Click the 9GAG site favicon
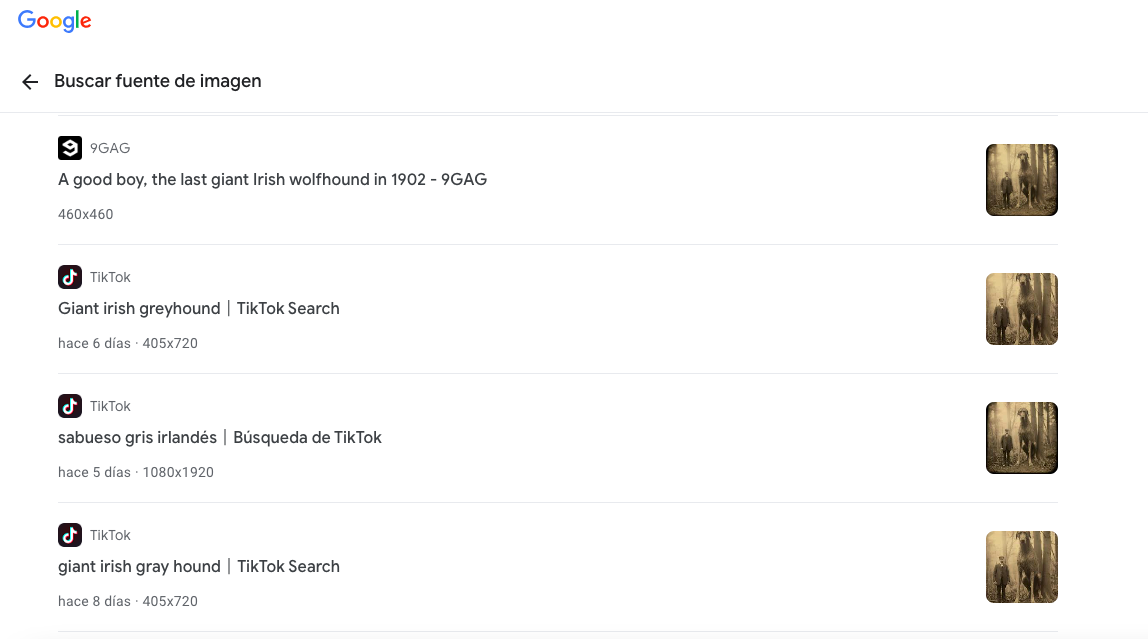1148x639 pixels. (69, 148)
